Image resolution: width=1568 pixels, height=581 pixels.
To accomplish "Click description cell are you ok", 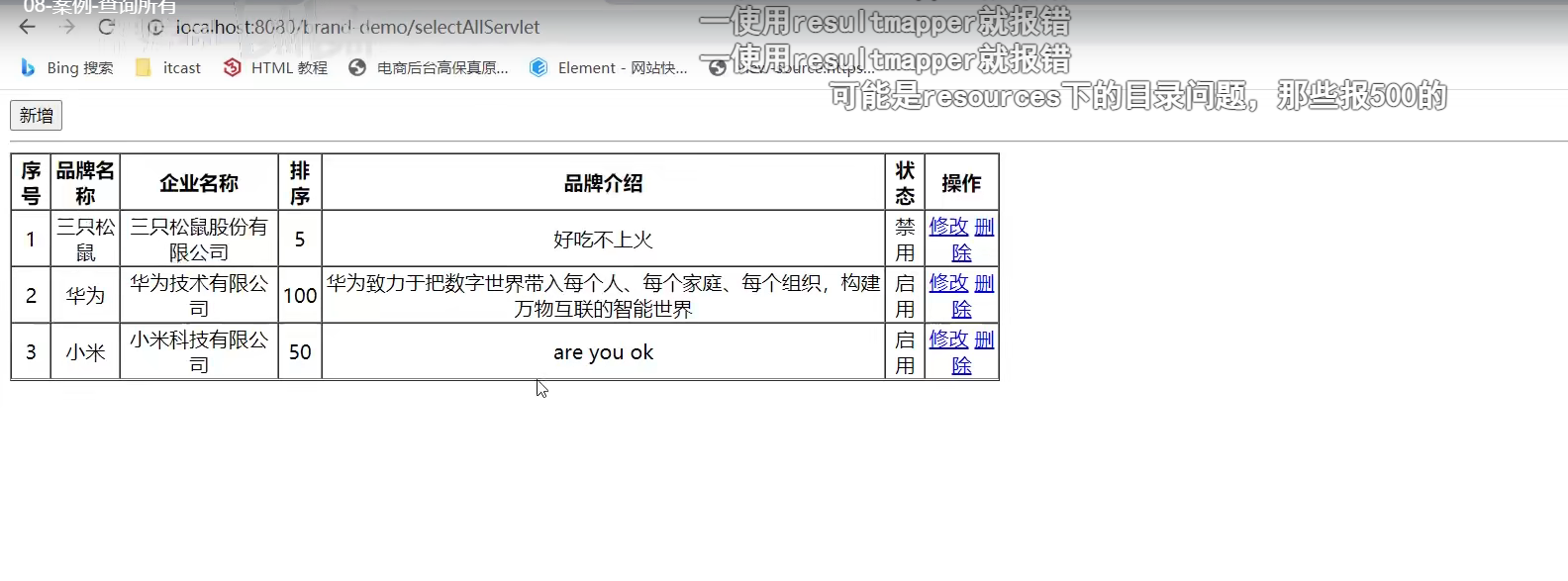I will tap(603, 352).
